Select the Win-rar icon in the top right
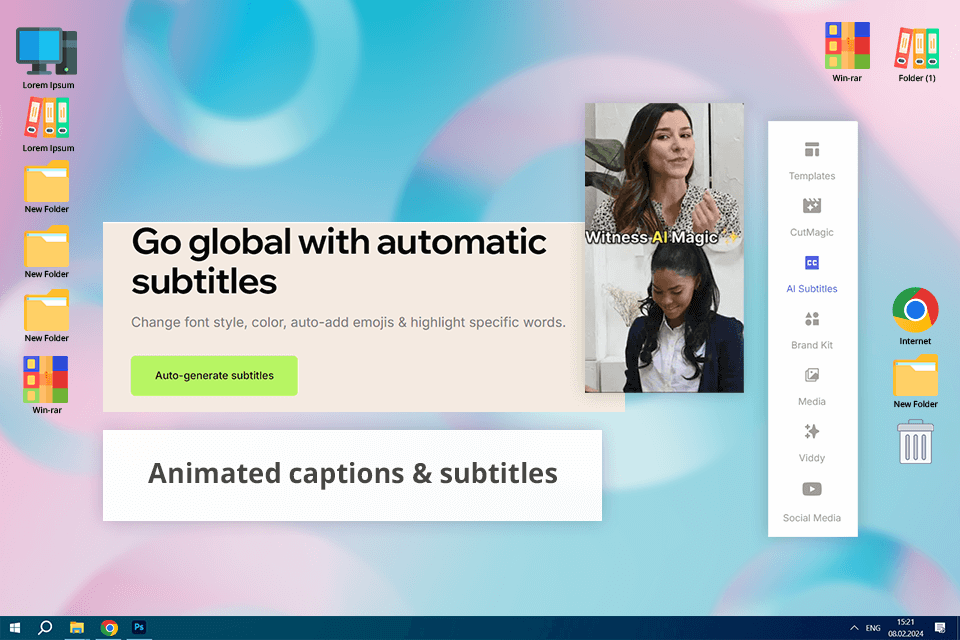 847,45
